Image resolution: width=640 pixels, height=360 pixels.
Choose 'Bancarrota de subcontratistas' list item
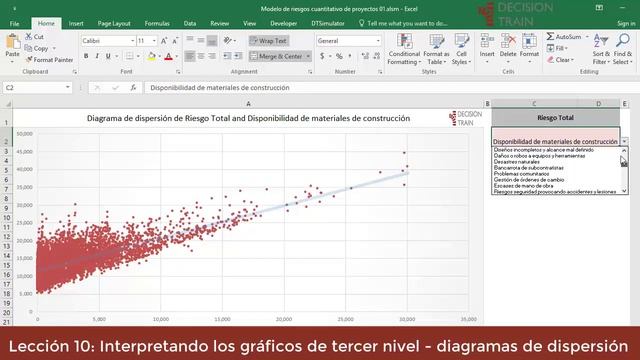[528, 168]
